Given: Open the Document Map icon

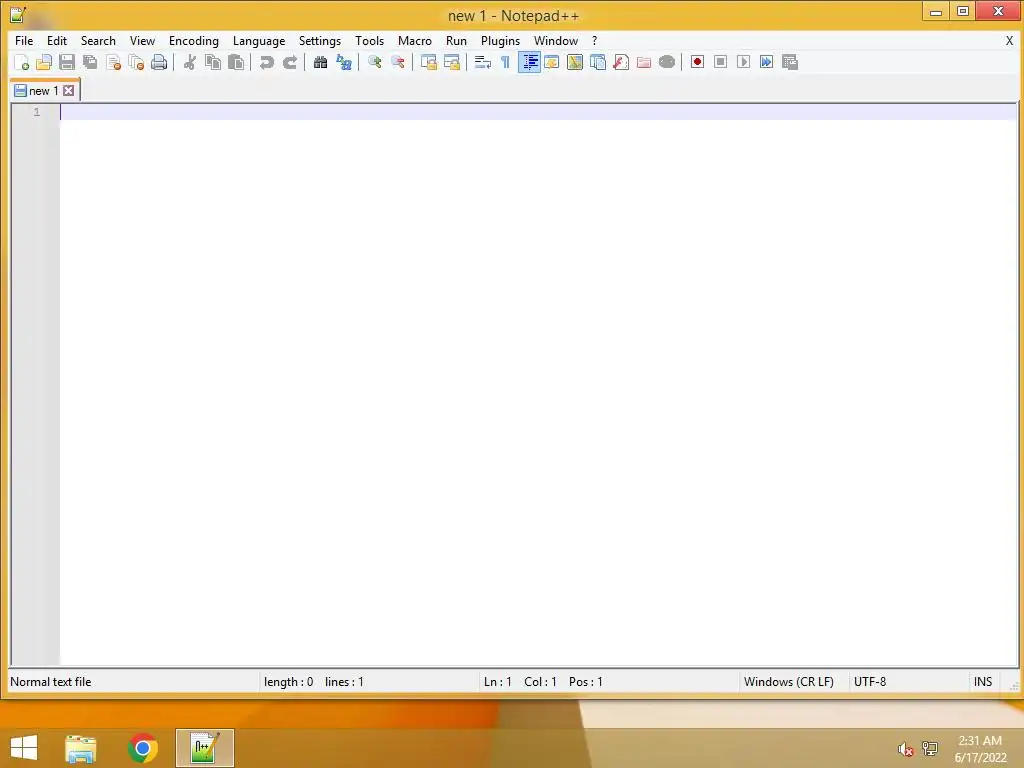Looking at the screenshot, I should click(575, 62).
